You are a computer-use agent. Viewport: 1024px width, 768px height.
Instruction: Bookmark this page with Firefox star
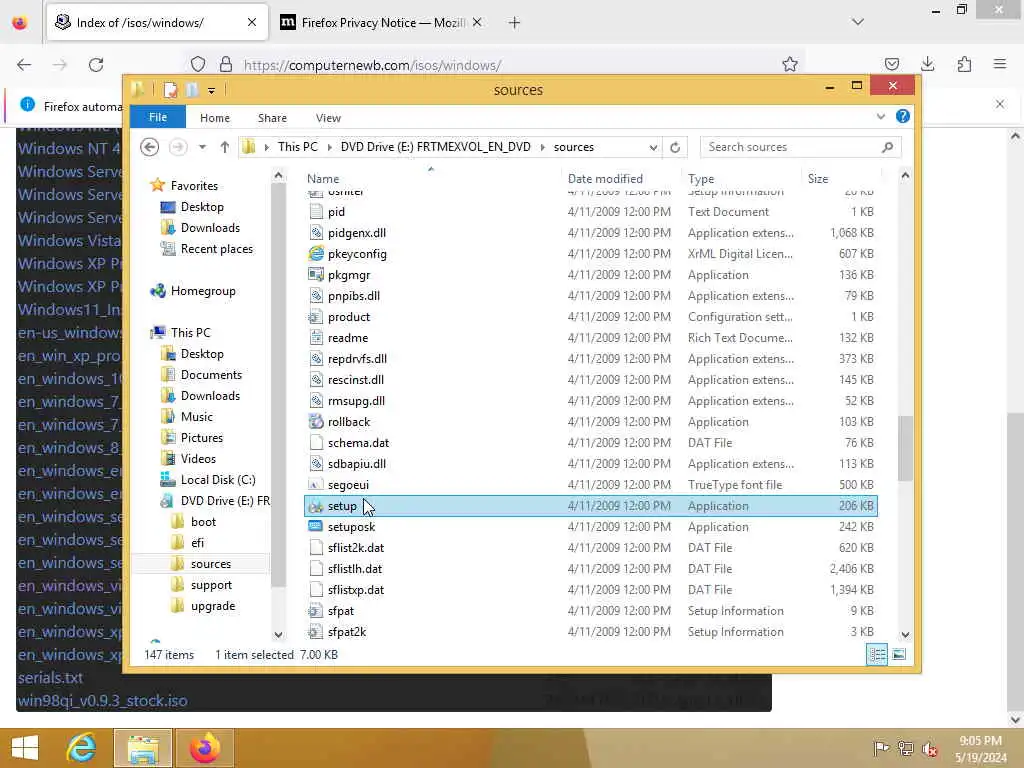coord(790,65)
